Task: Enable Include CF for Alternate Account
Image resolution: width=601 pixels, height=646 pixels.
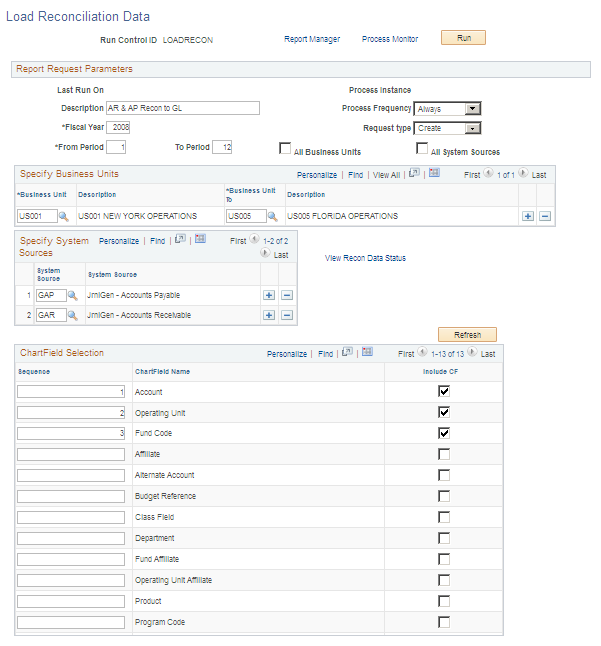Action: 444,475
